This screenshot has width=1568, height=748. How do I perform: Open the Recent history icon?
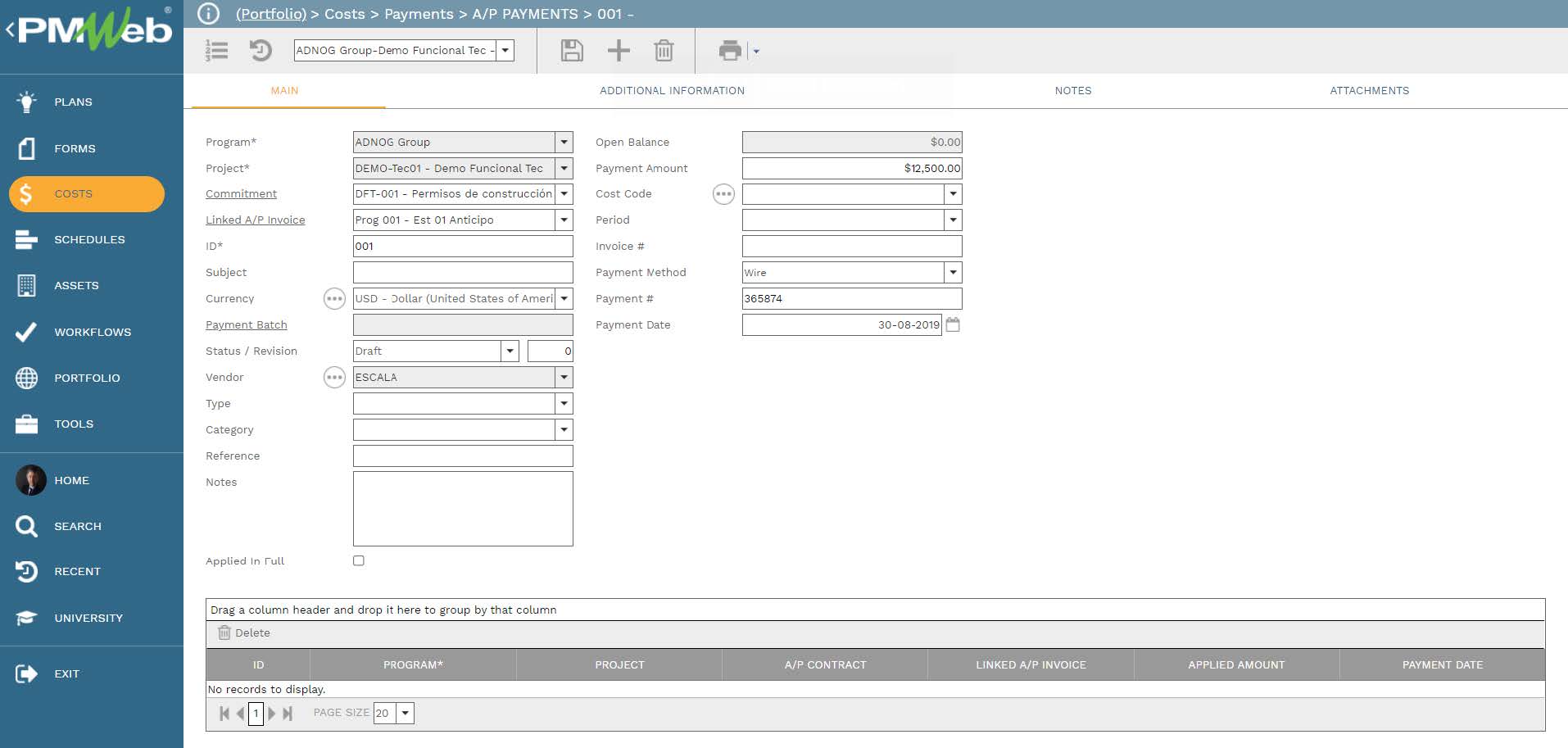pos(26,571)
